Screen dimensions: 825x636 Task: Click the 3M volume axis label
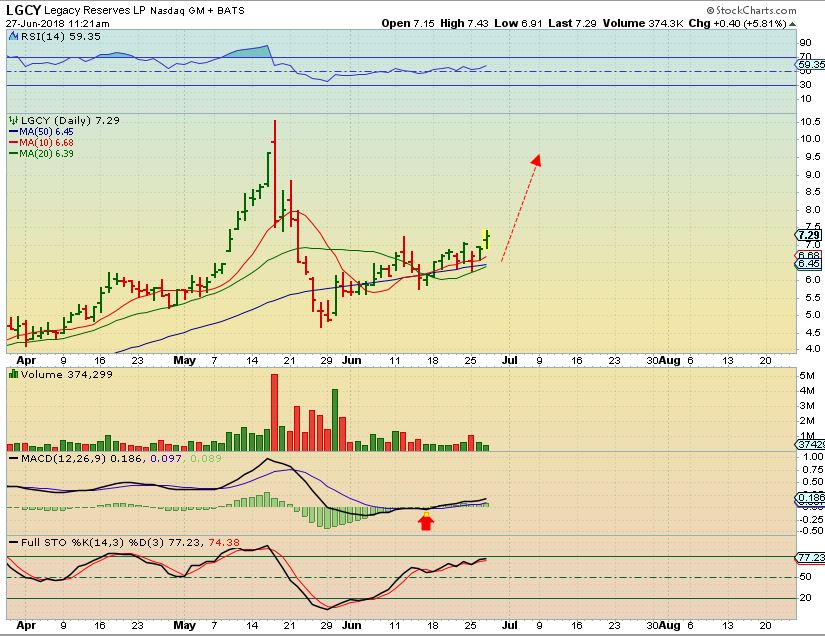(808, 406)
